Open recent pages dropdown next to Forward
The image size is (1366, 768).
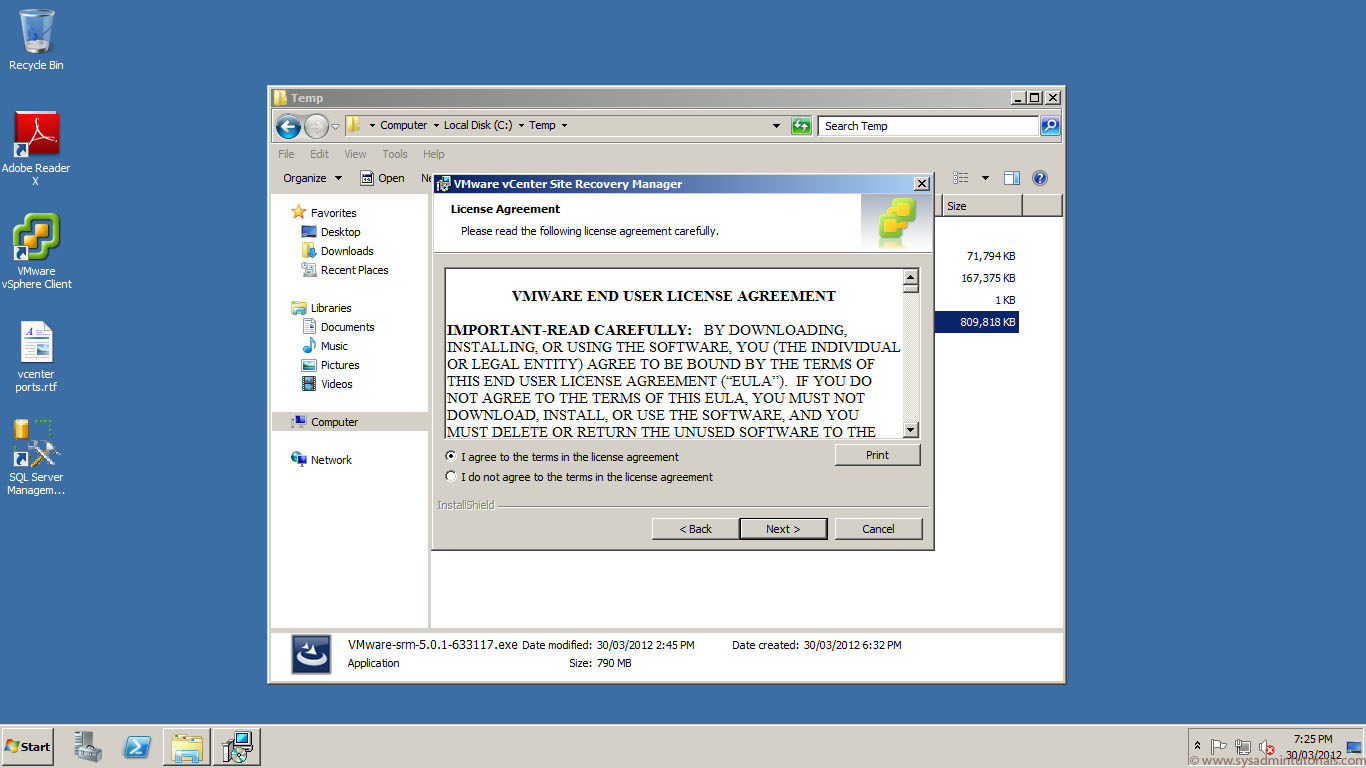(x=336, y=126)
